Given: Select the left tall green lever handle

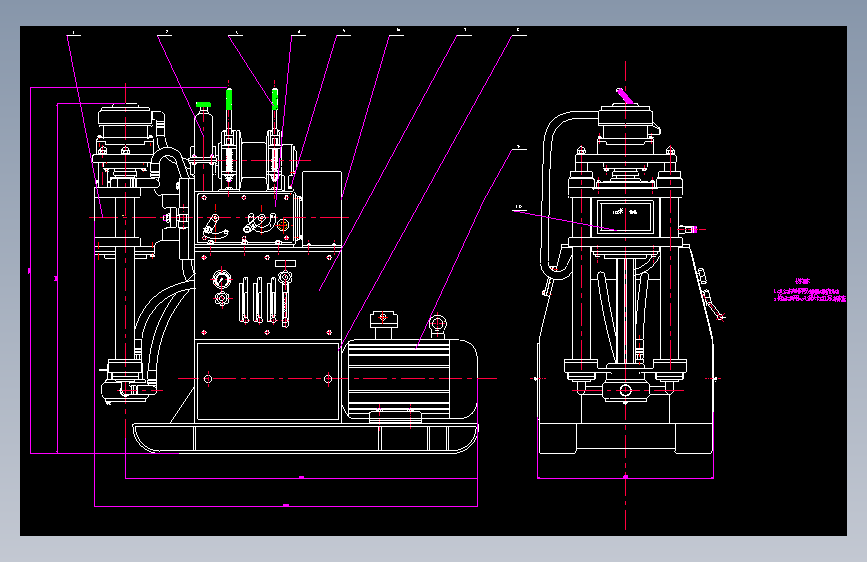Looking at the screenshot, I should point(229,99).
